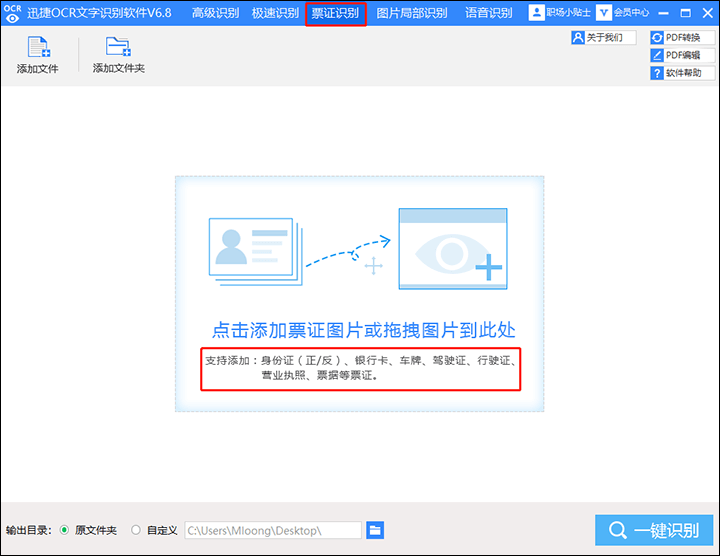Click the 一键识别 recognize button
720x556 pixels.
654,530
